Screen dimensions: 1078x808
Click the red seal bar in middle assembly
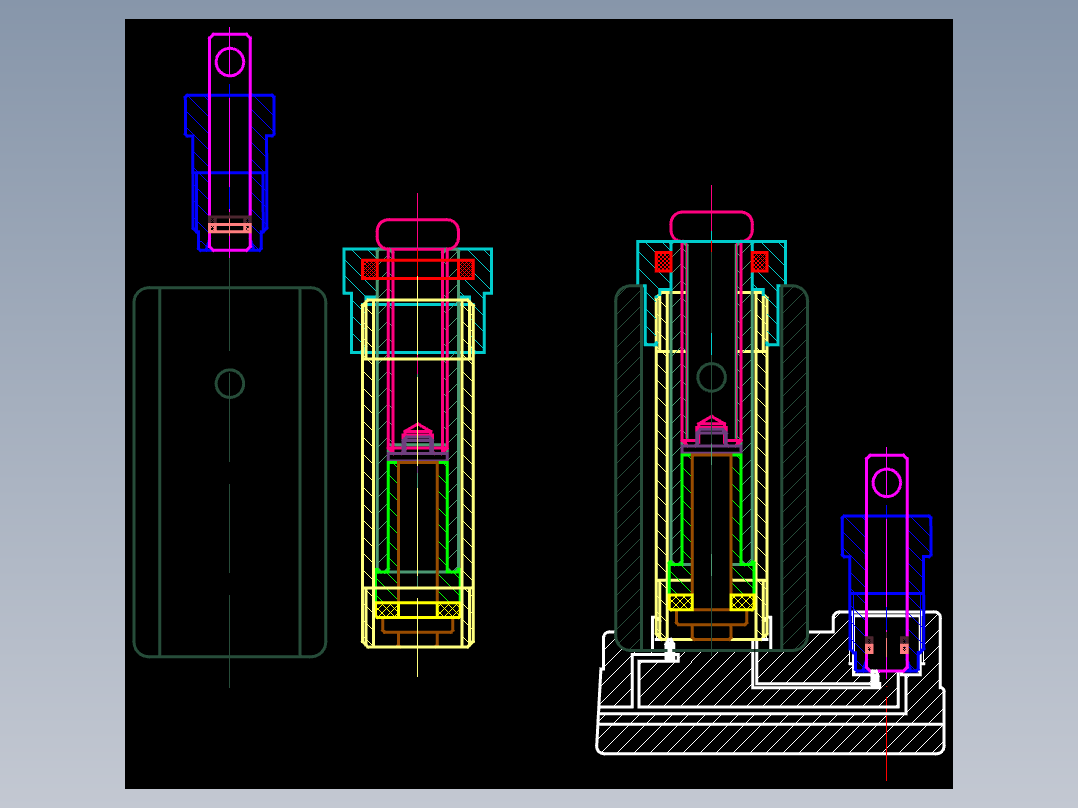(417, 269)
